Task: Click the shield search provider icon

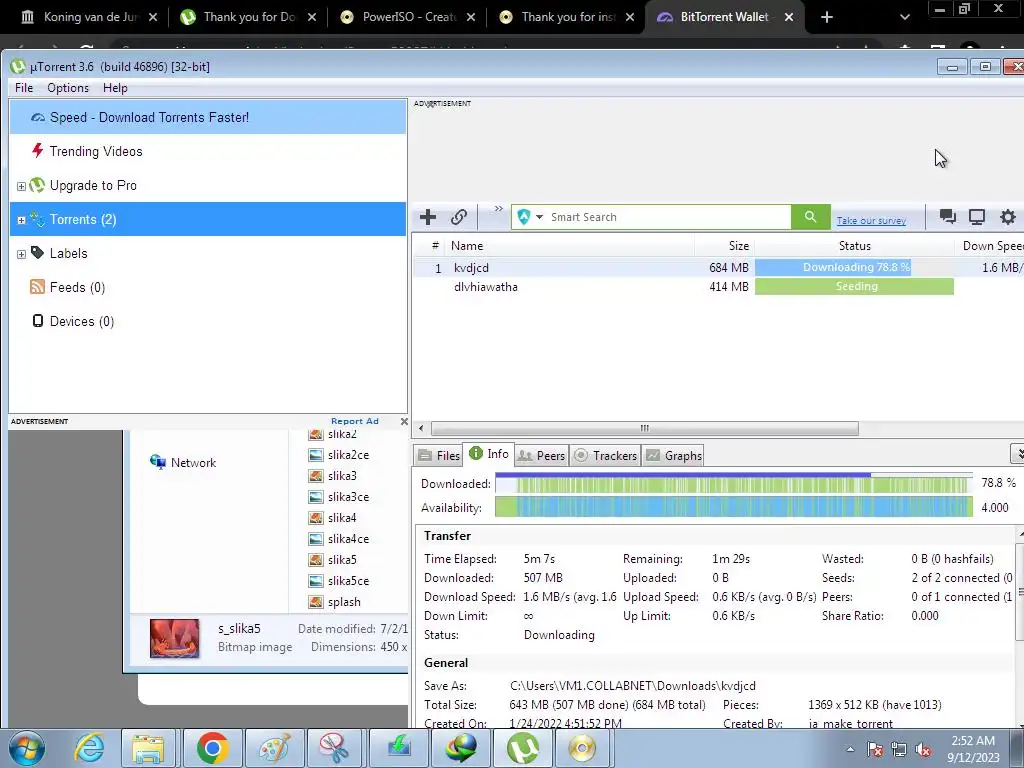Action: point(524,217)
